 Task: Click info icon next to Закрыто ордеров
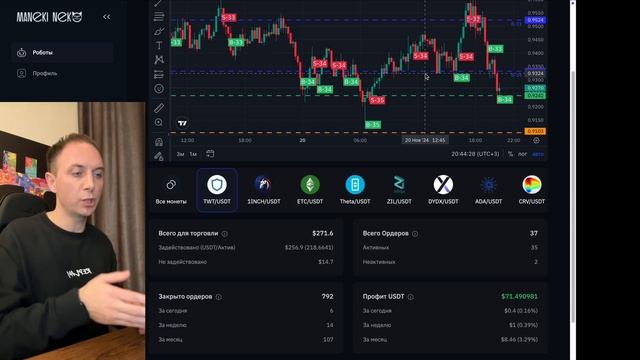tap(218, 297)
